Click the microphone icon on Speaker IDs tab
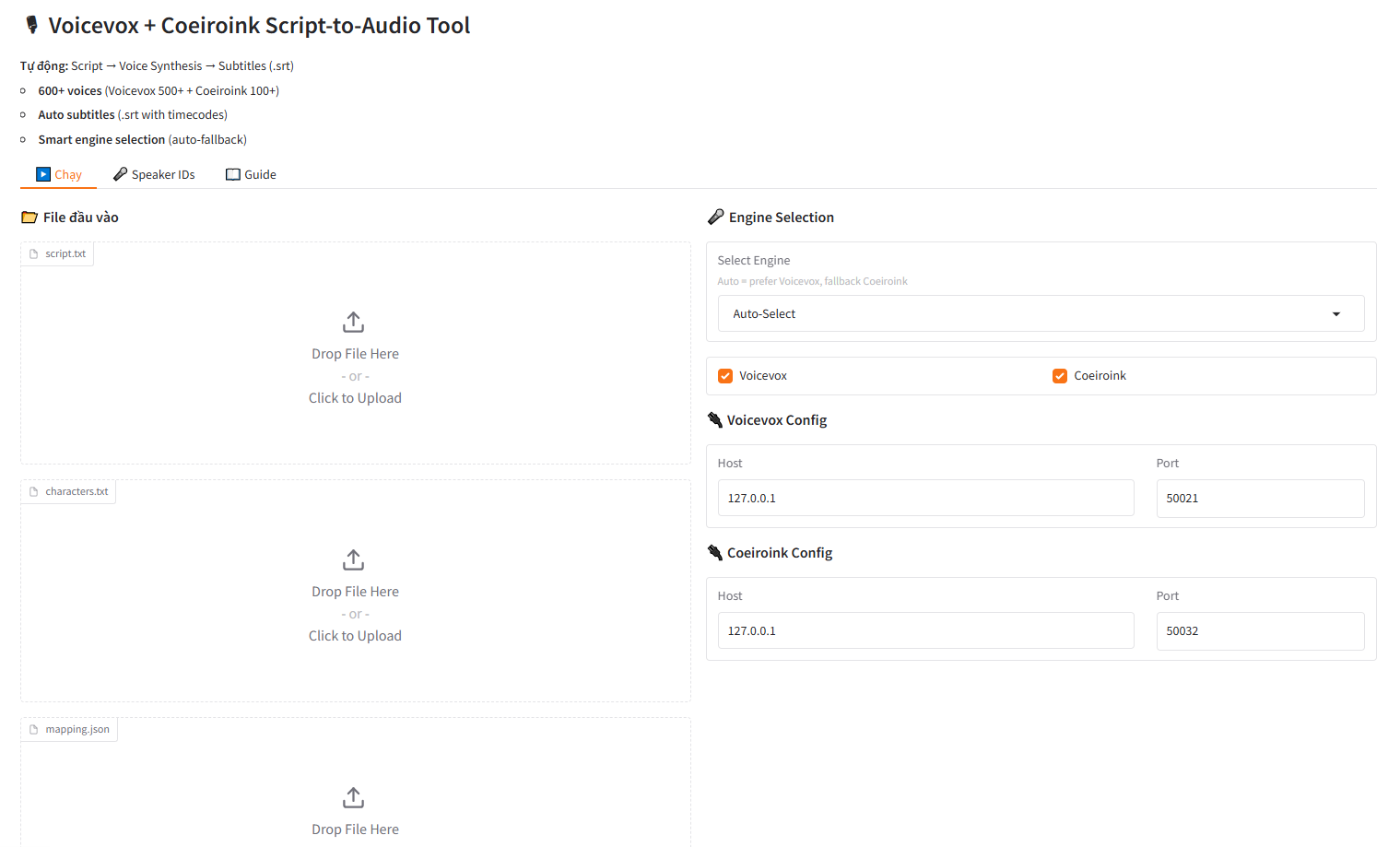1400x847 pixels. click(x=120, y=174)
